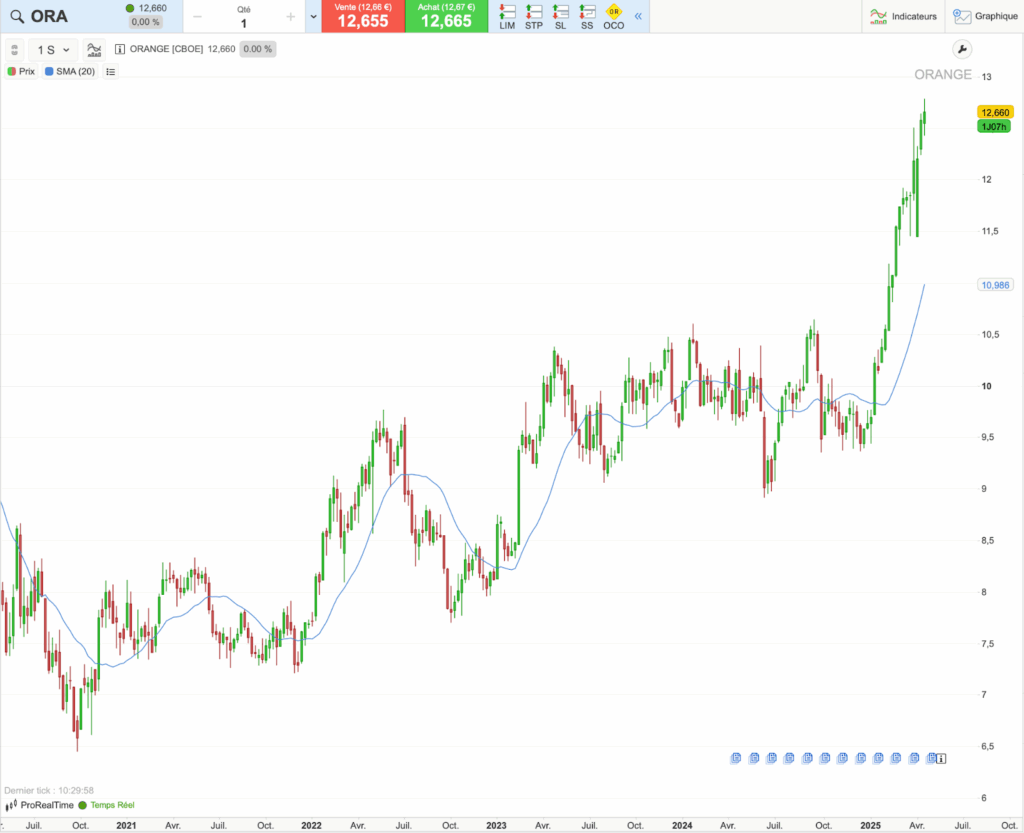The height and width of the screenshot is (833, 1024).
Task: Decrease order quantity with the minus button
Action: tap(197, 17)
